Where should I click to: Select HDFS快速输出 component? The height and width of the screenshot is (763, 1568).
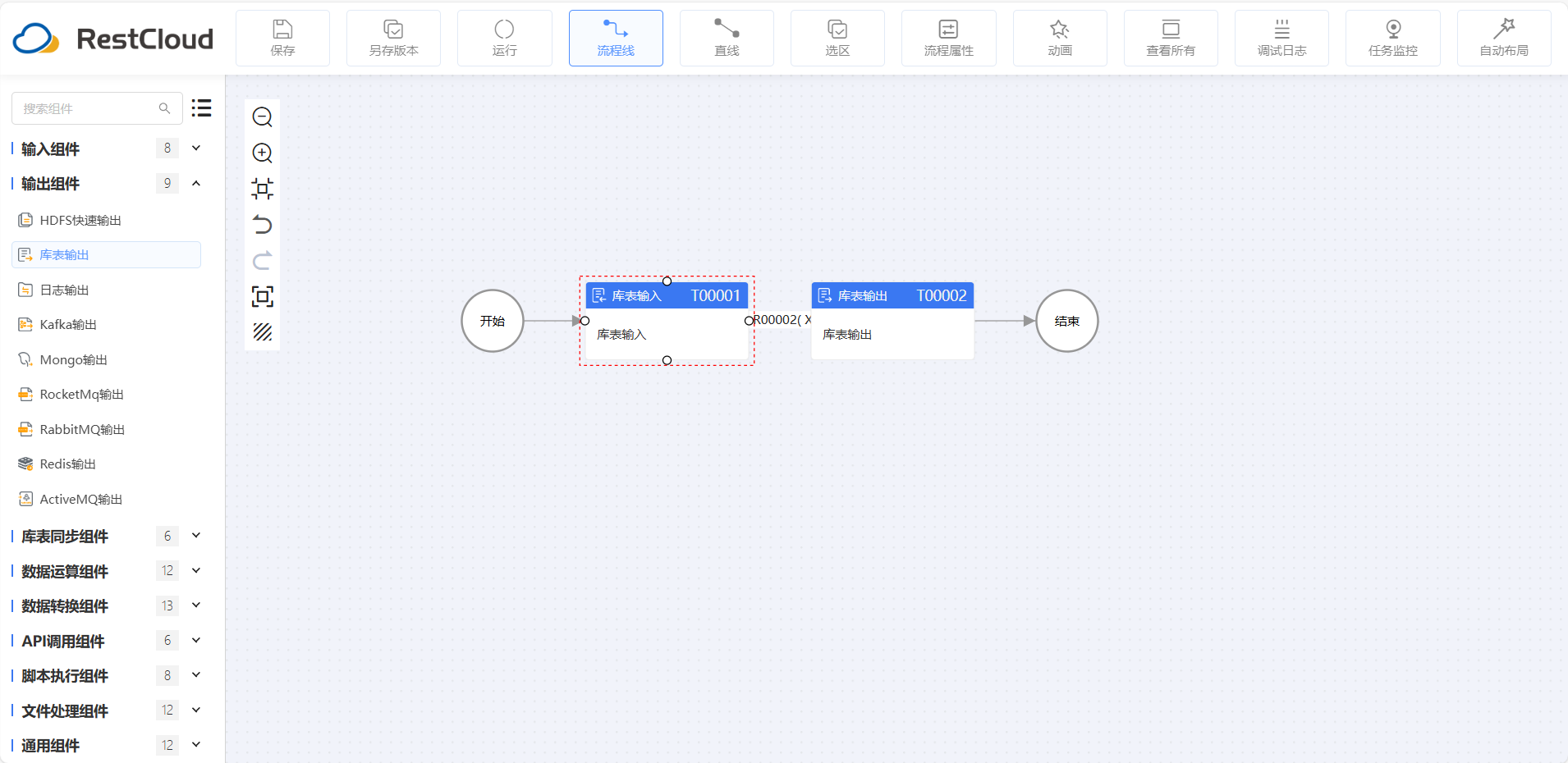point(106,220)
